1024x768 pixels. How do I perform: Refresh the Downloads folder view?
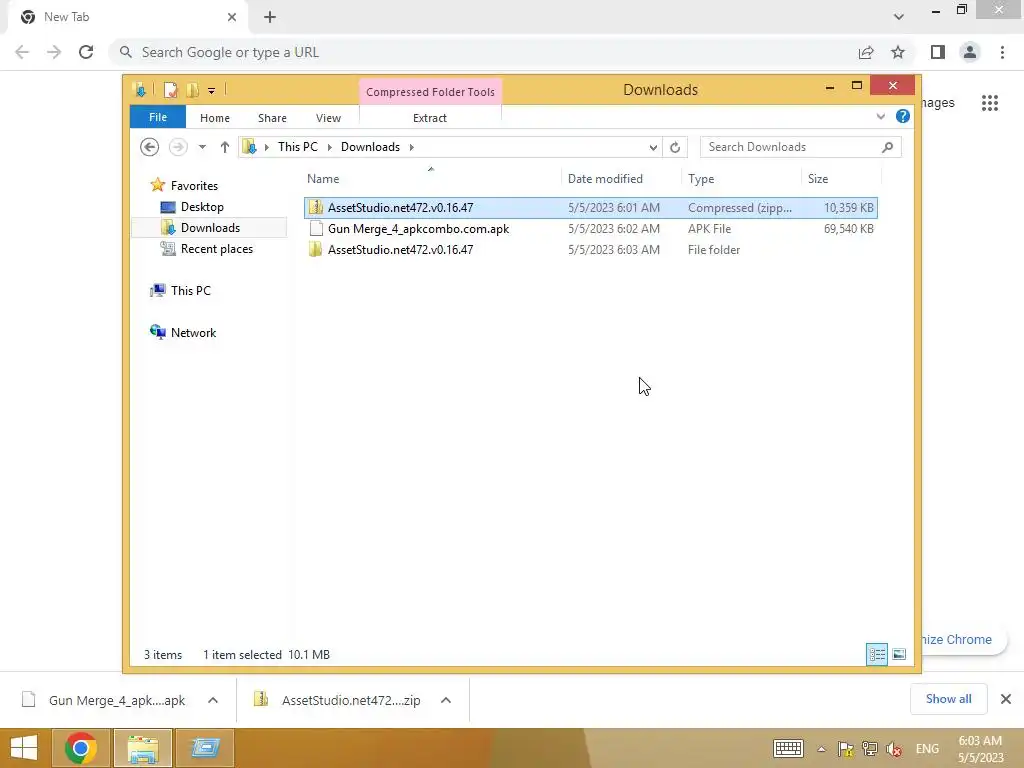(675, 148)
